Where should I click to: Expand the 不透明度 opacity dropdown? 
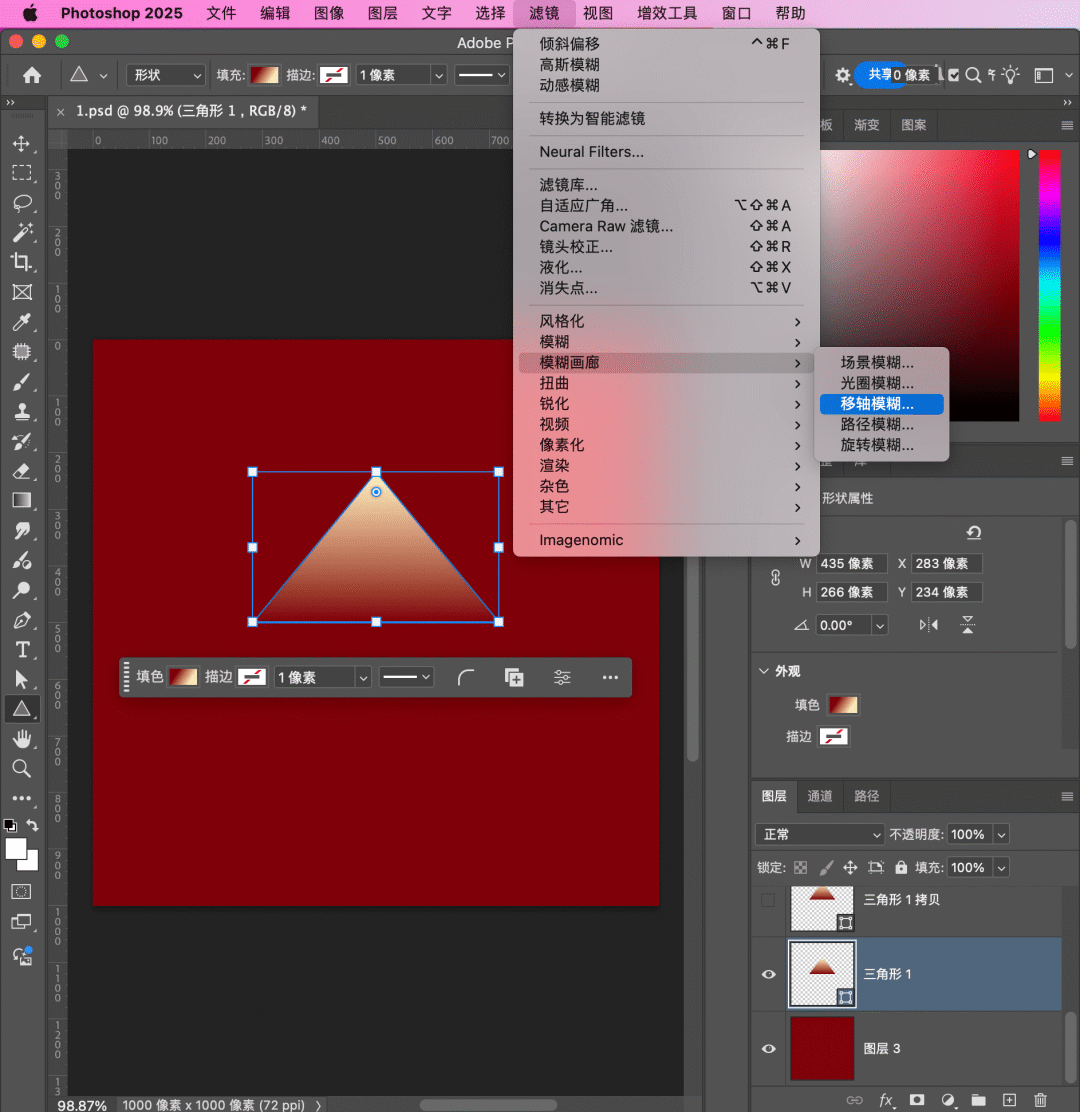(1001, 834)
